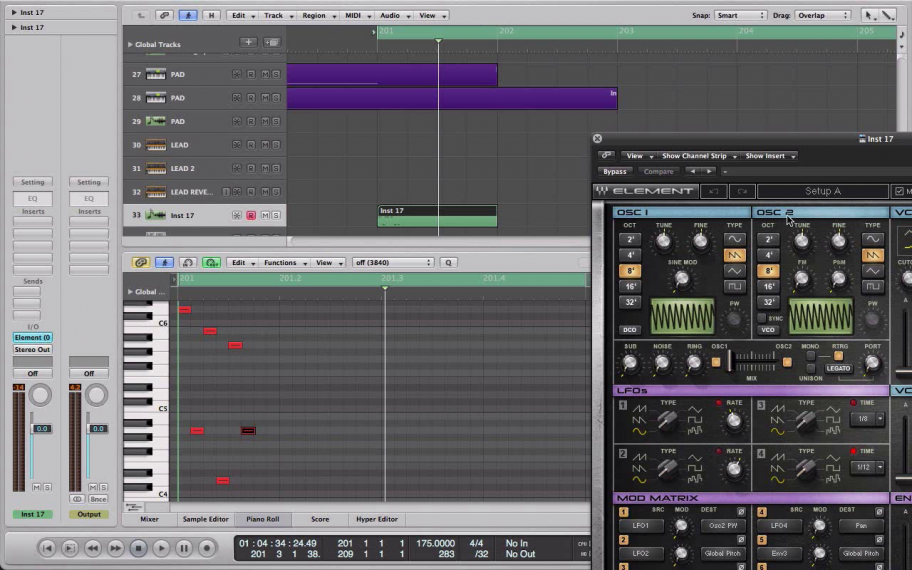Select OSC 1 8' octave button

[x=630, y=270]
